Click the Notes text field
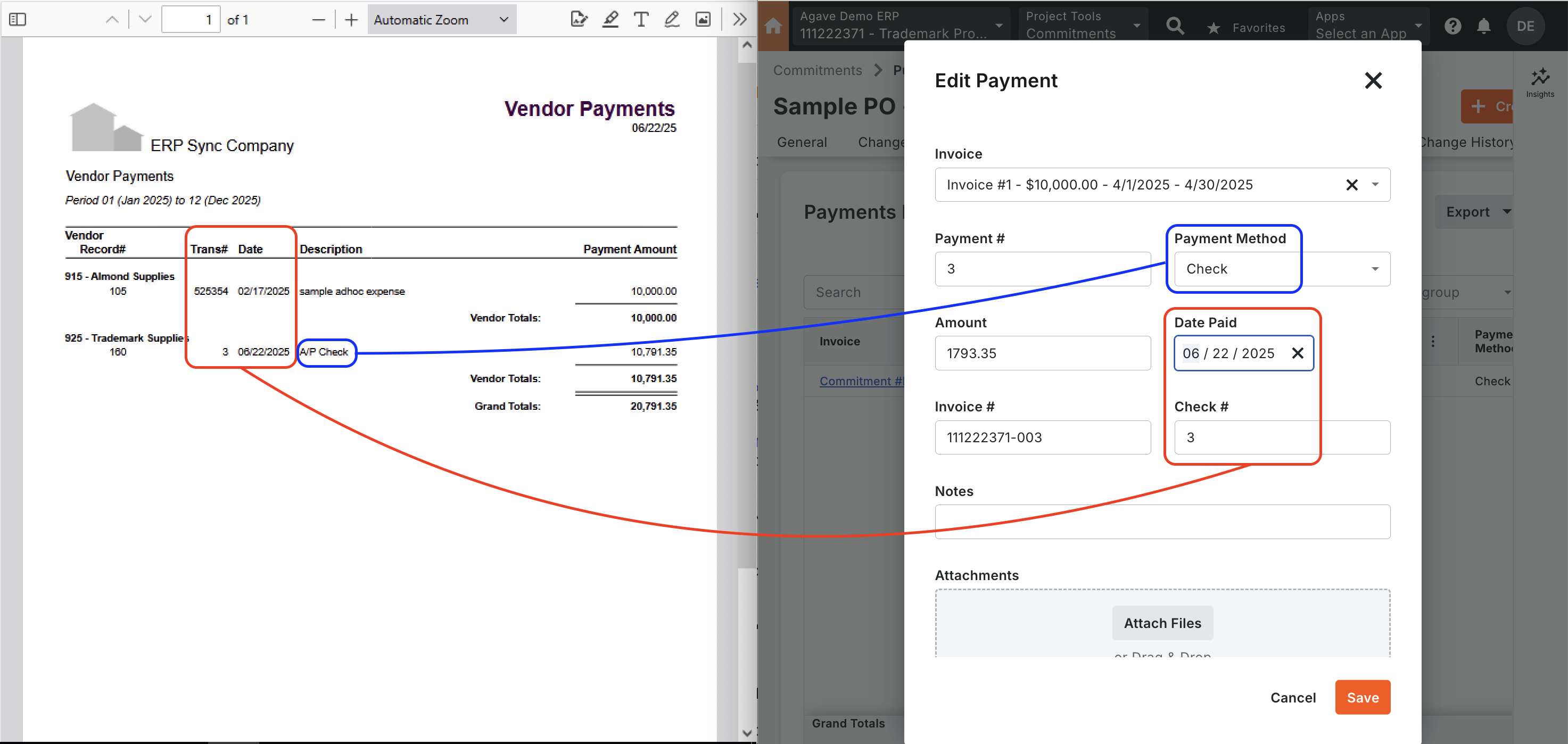 click(x=1162, y=522)
